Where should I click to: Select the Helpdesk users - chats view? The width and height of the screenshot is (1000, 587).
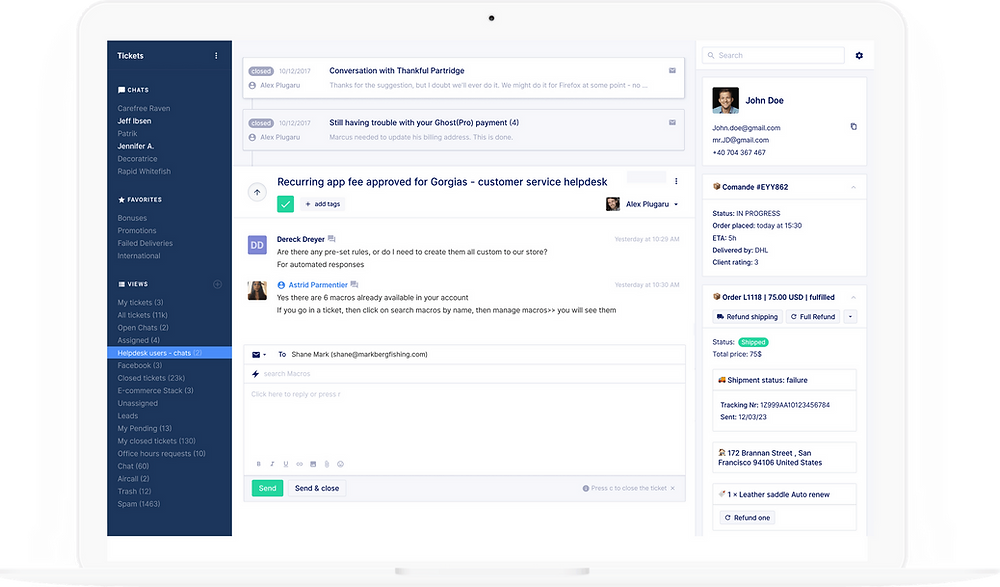pos(169,353)
